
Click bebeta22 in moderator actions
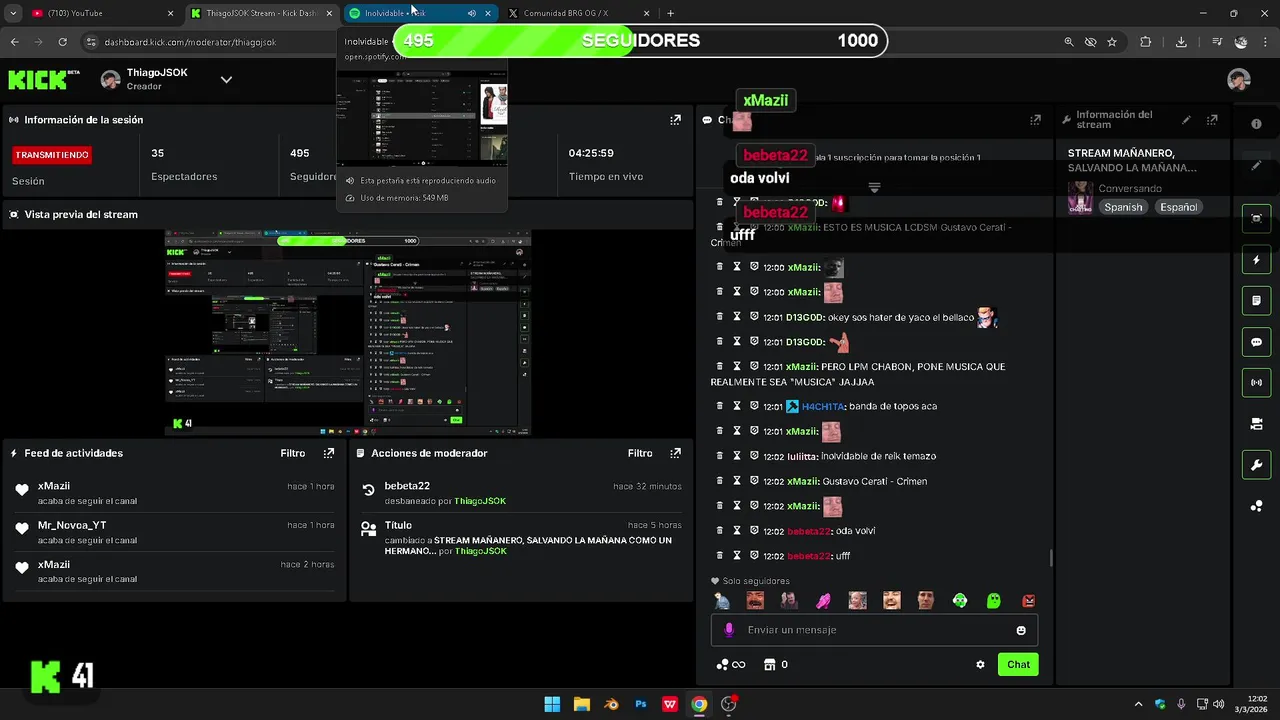click(407, 486)
